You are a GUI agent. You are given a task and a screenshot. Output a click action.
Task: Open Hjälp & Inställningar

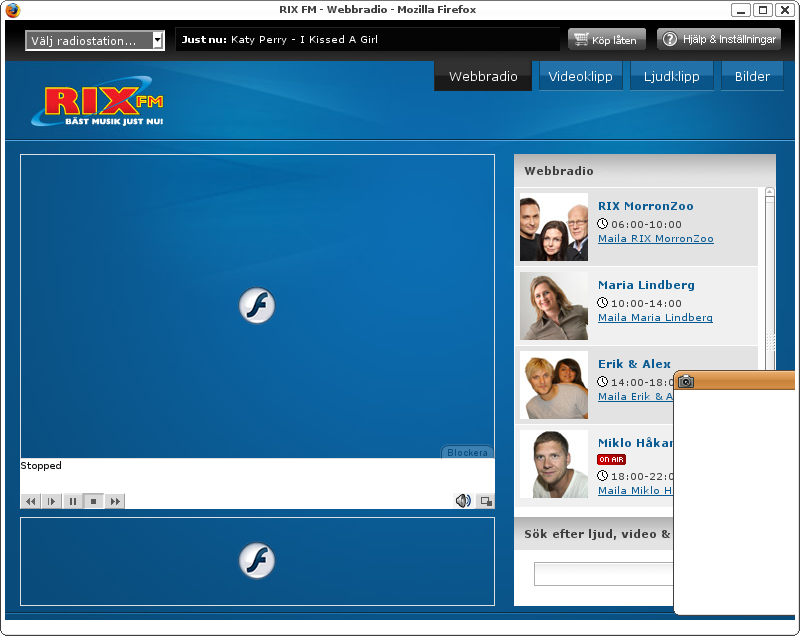(x=719, y=39)
